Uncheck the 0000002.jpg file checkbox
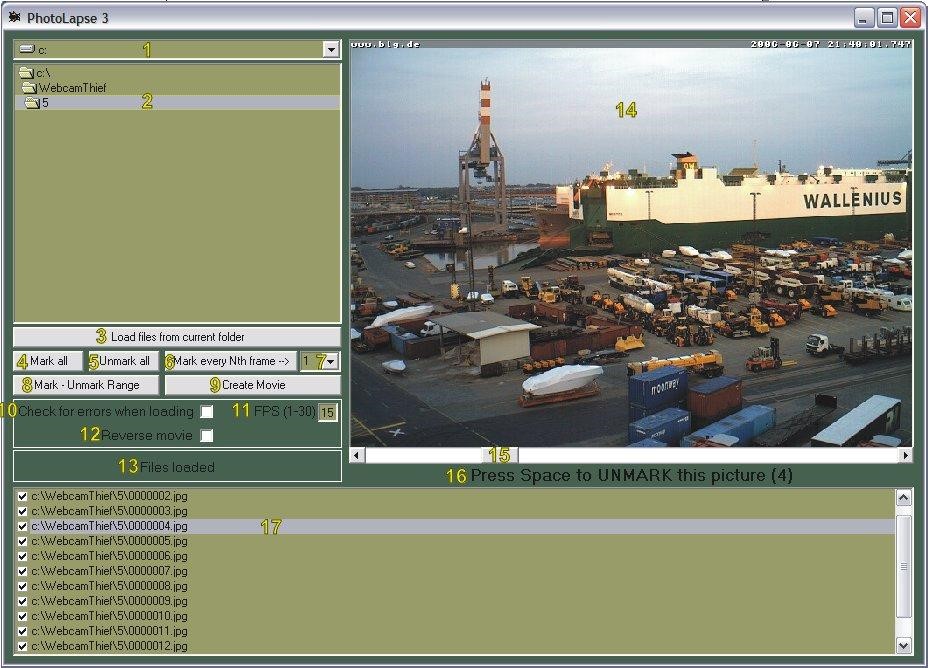The image size is (928, 668). (23, 496)
